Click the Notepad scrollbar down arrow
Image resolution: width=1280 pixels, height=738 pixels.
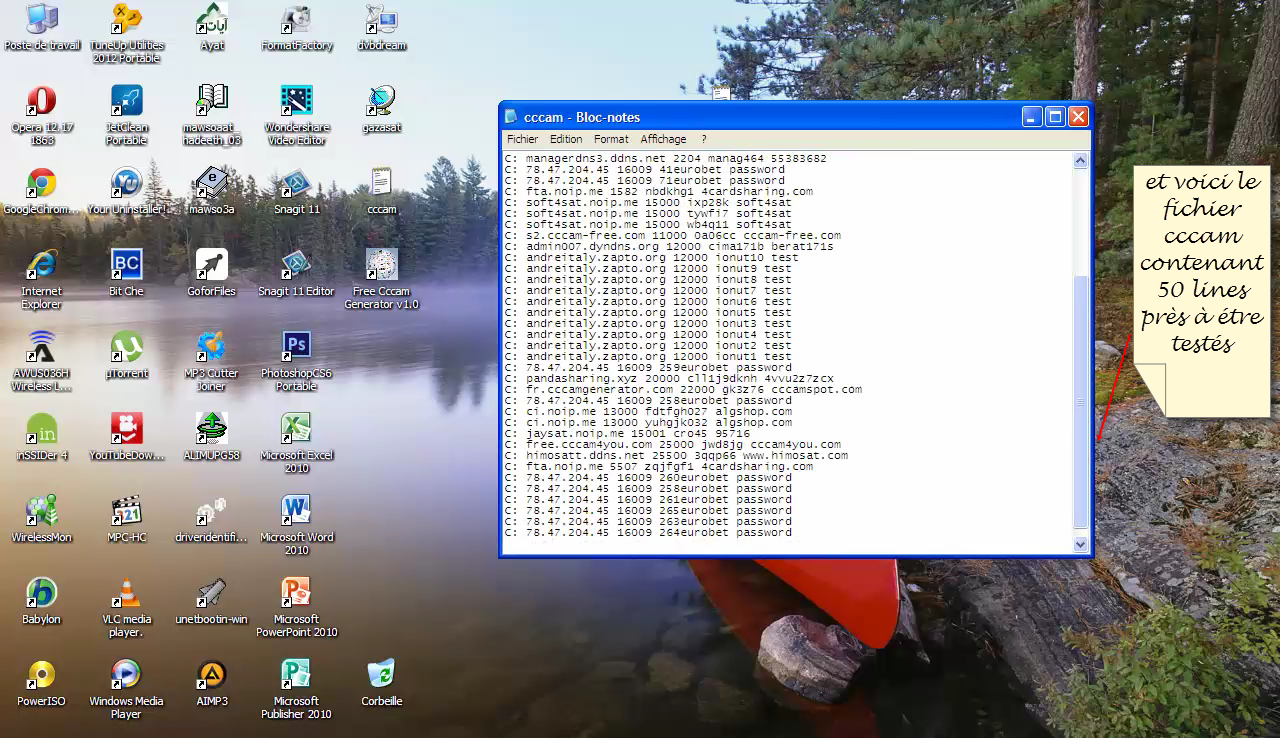1080,544
